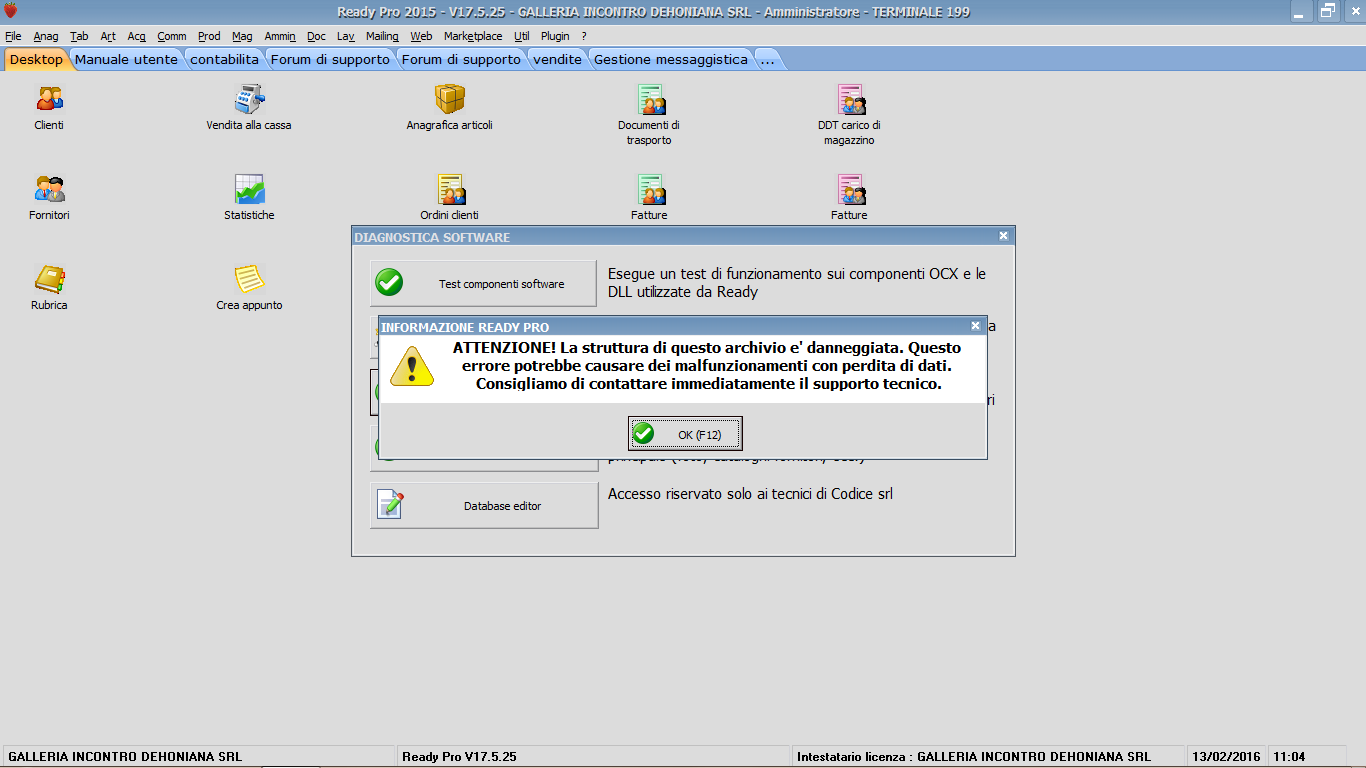
Task: Open the Ordini clienti icon
Action: point(450,189)
